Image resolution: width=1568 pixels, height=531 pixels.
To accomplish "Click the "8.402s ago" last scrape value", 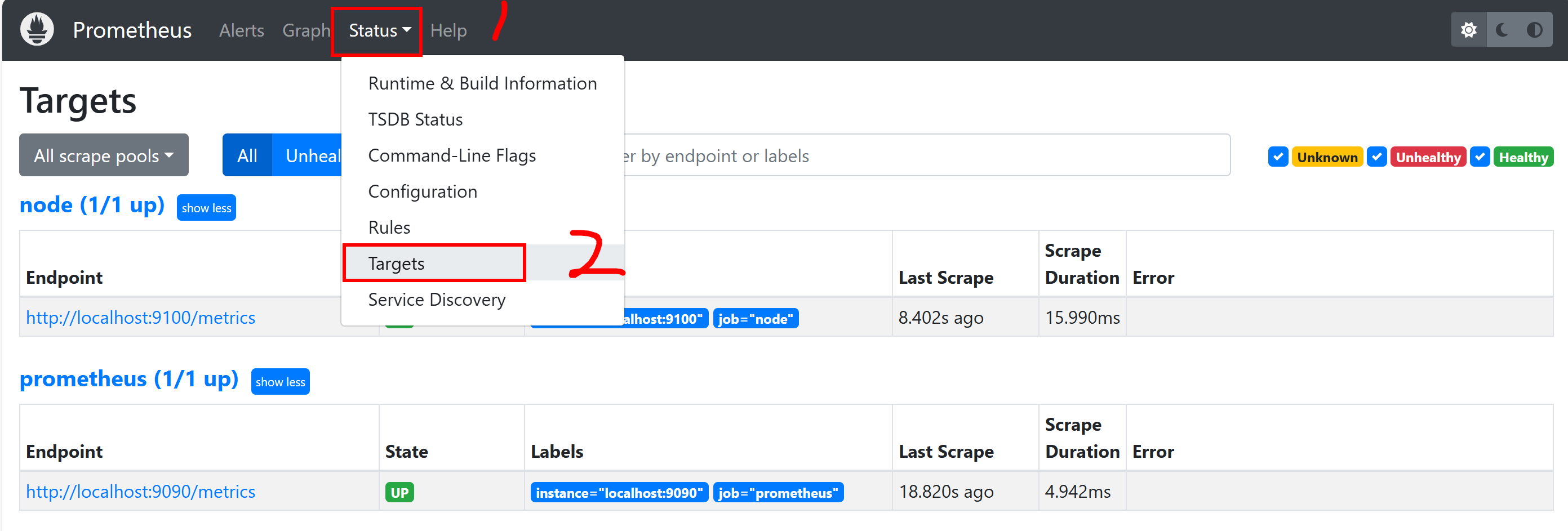I will coord(940,318).
